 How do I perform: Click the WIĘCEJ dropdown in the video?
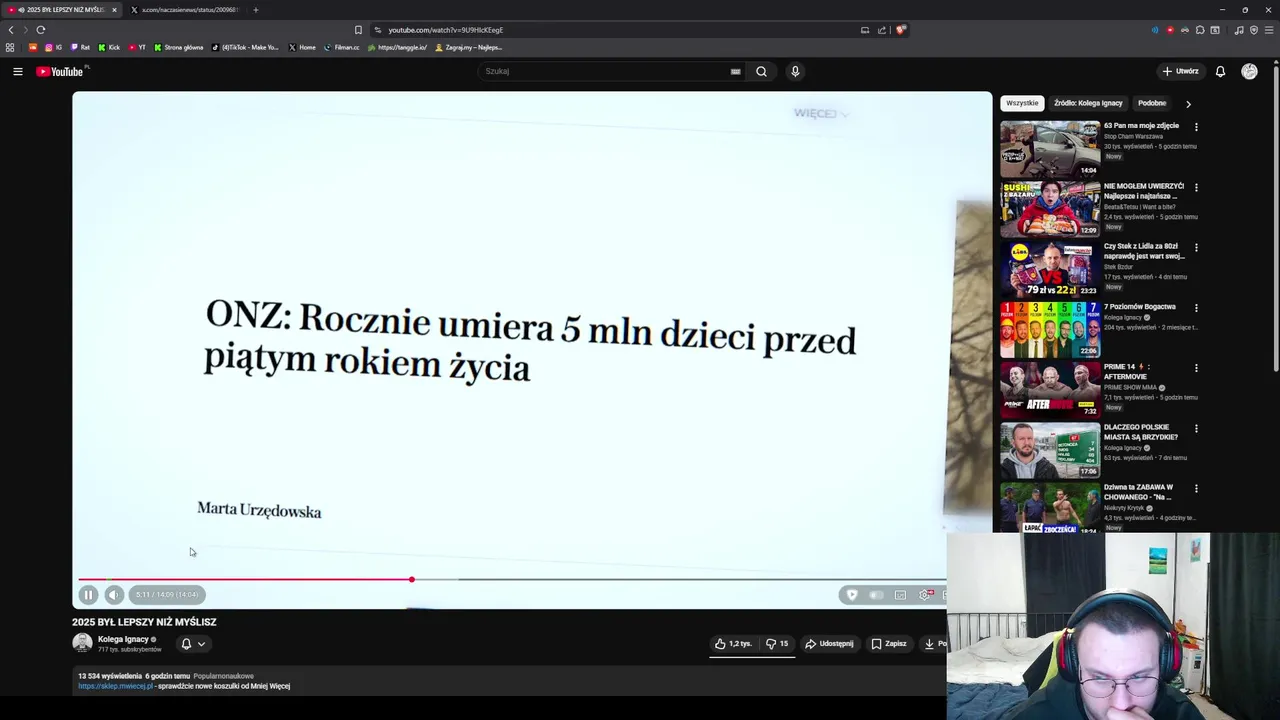tap(821, 113)
